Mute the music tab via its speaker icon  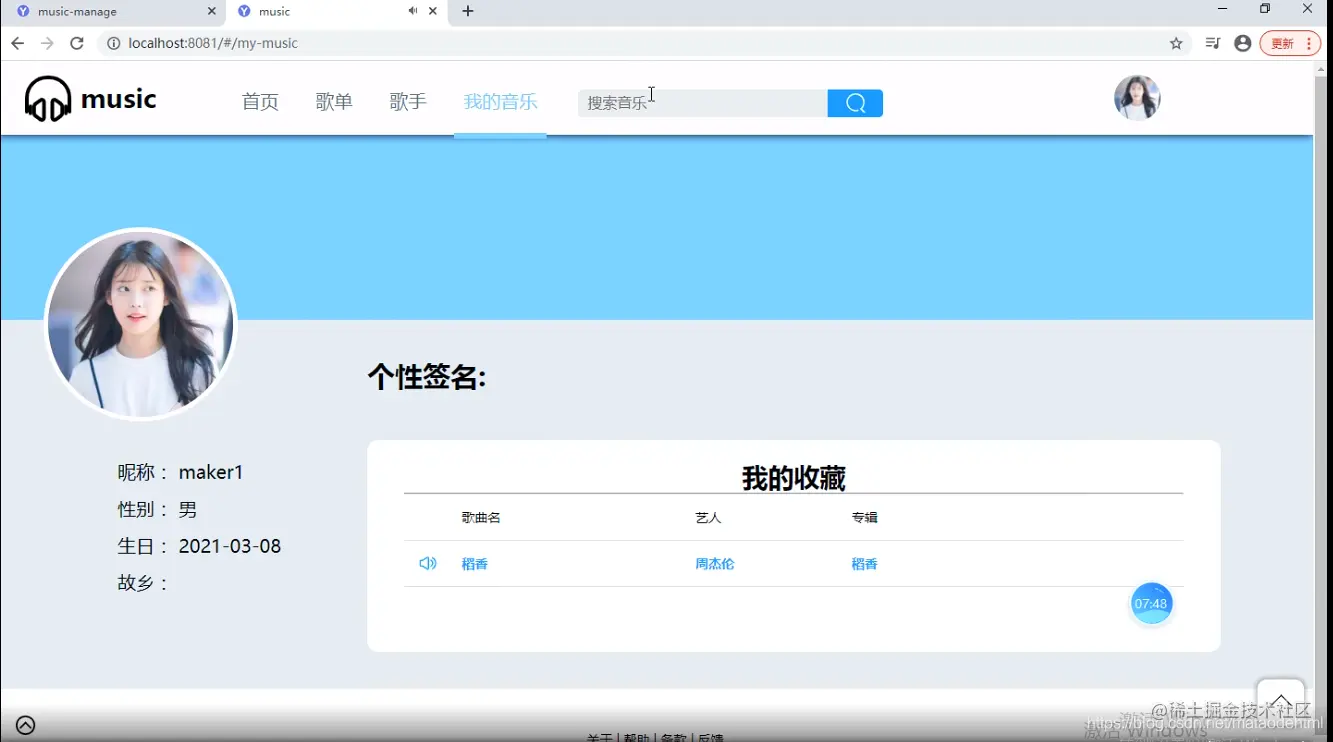pos(411,12)
